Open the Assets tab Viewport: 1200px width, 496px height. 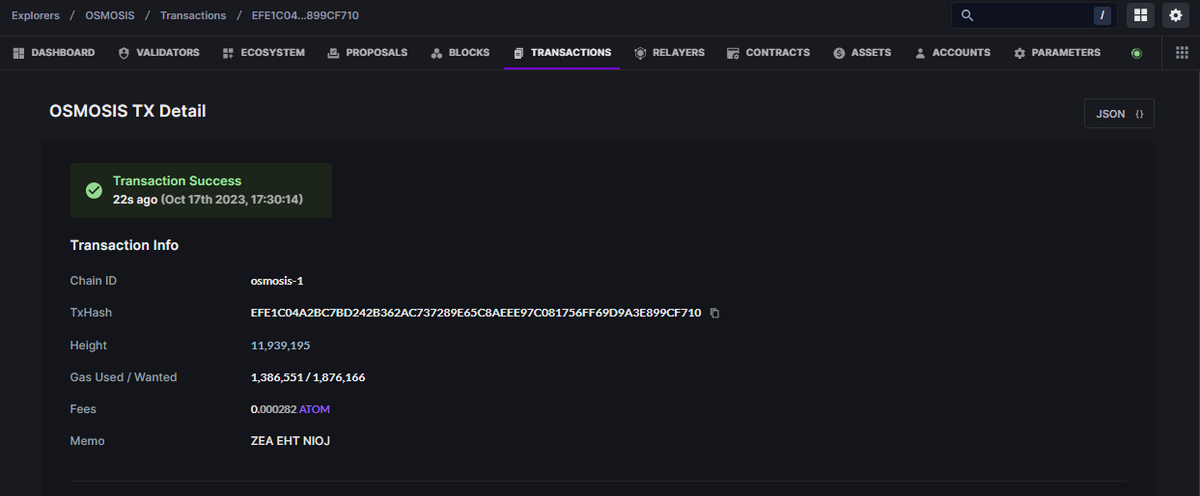tap(862, 52)
